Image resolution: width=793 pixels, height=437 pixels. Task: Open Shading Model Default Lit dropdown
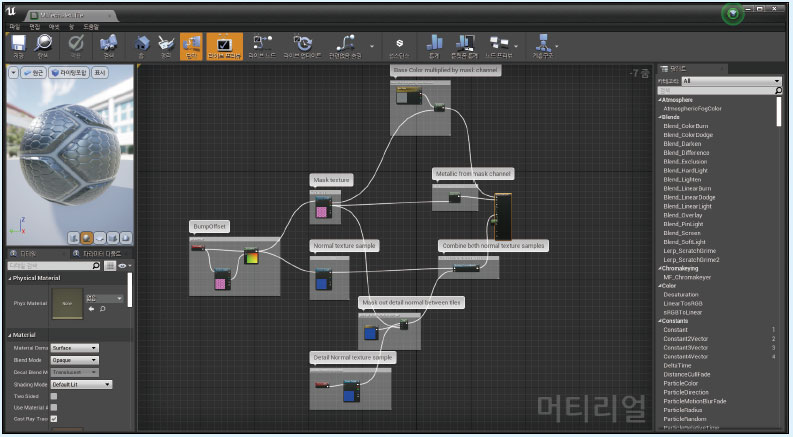coord(81,384)
